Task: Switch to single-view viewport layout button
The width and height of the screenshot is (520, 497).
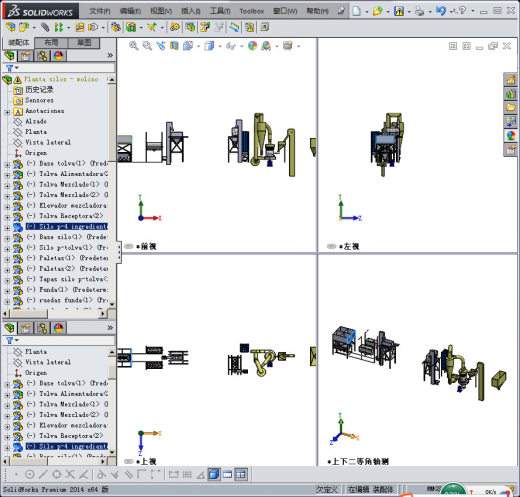Action: [227, 474]
